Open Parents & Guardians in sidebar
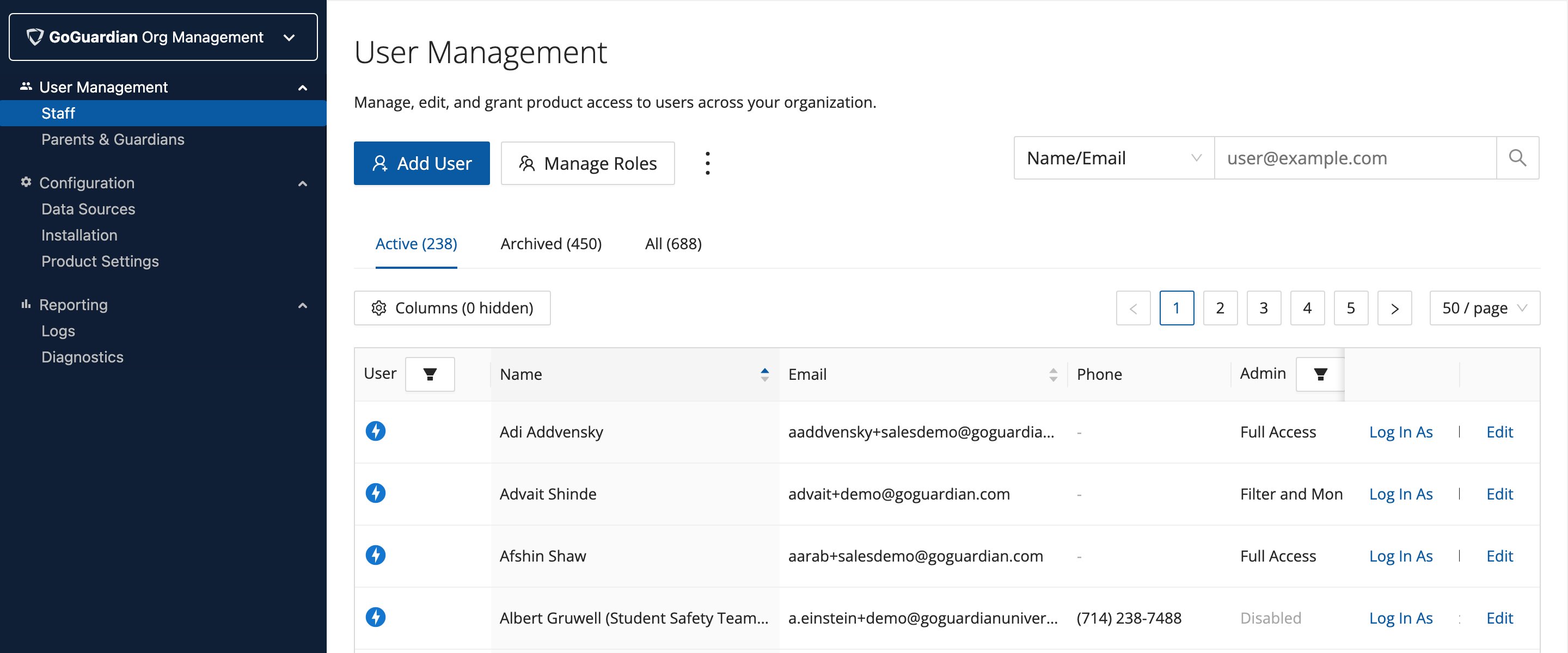Viewport: 1568px width, 653px height. pyautogui.click(x=113, y=139)
